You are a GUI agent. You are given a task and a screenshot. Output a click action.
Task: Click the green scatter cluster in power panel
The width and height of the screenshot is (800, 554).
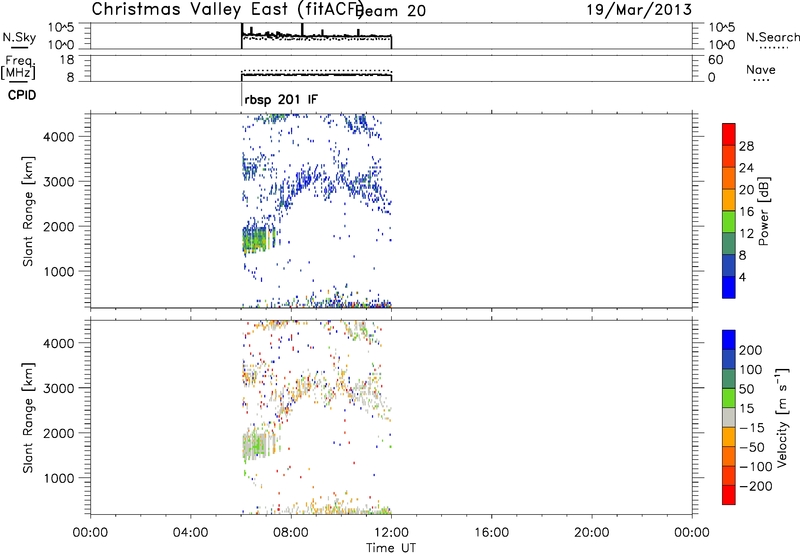pyautogui.click(x=257, y=239)
